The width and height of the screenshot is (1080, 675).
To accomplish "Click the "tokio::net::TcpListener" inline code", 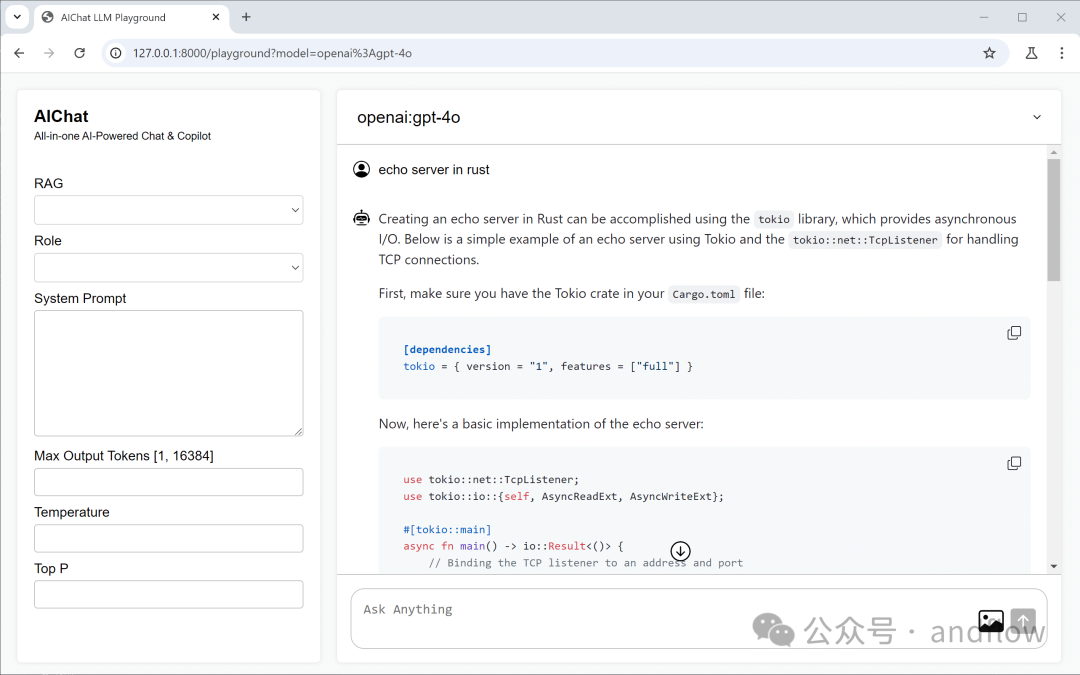I will [x=865, y=240].
